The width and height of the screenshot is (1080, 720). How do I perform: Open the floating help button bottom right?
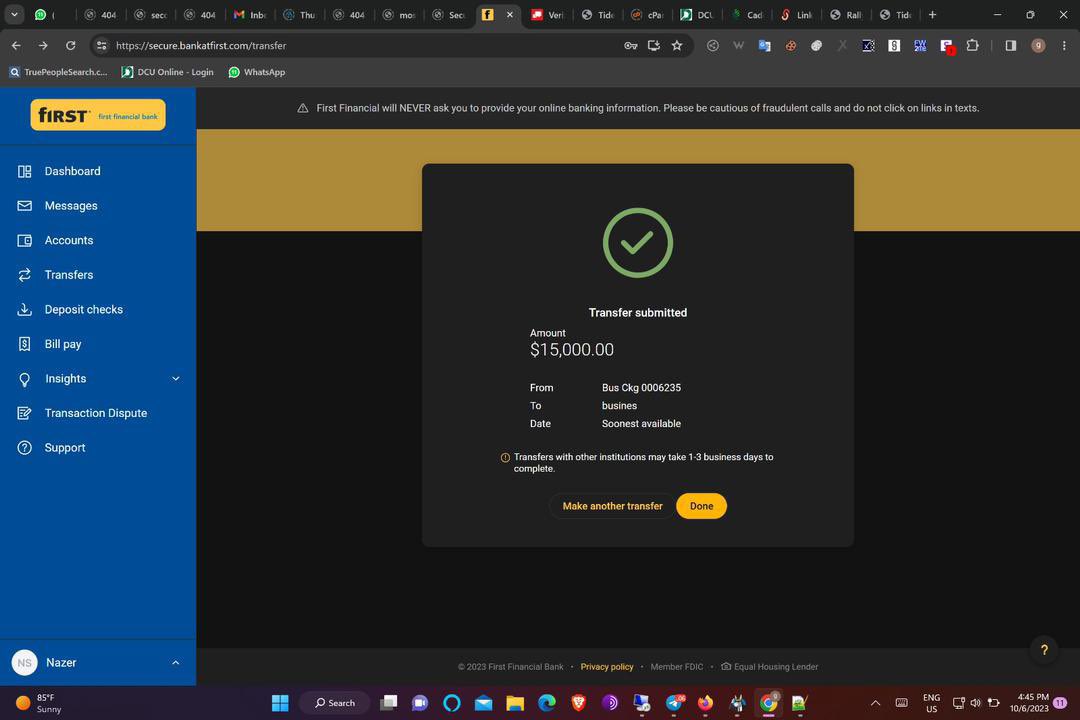click(x=1043, y=650)
